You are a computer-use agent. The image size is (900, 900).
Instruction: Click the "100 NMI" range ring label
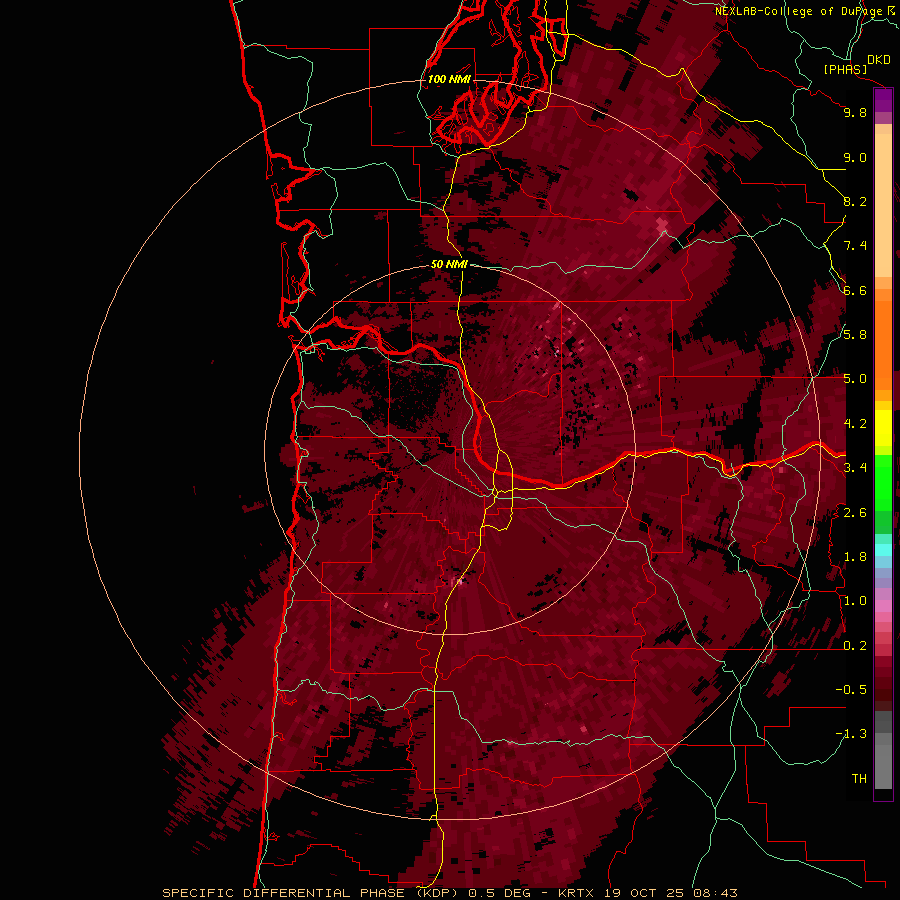click(449, 79)
